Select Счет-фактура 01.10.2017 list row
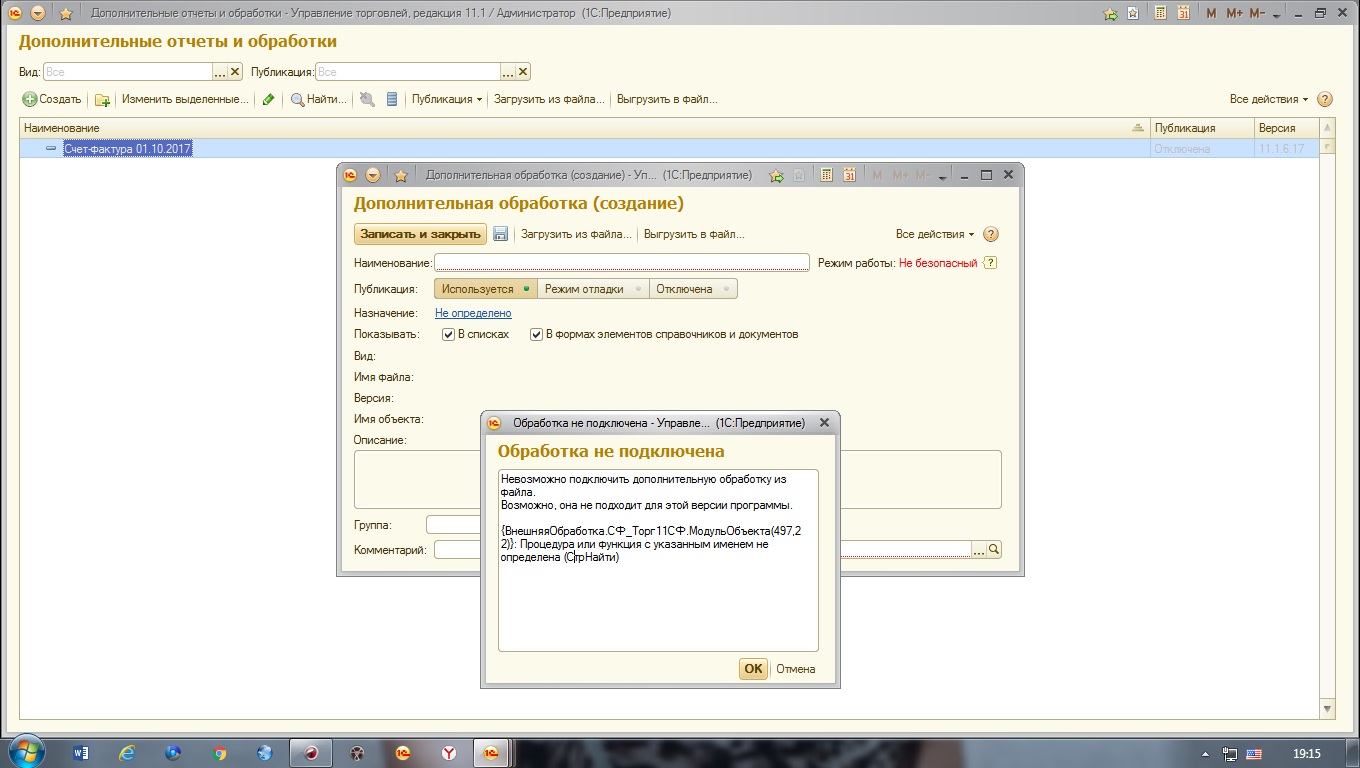Image resolution: width=1360 pixels, height=768 pixels. coord(670,148)
